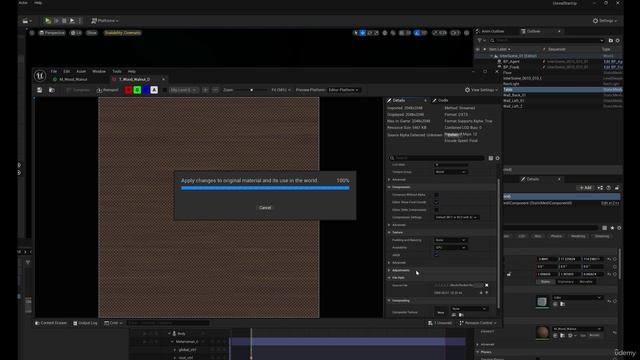Click Outliner add folder icon

point(611,40)
